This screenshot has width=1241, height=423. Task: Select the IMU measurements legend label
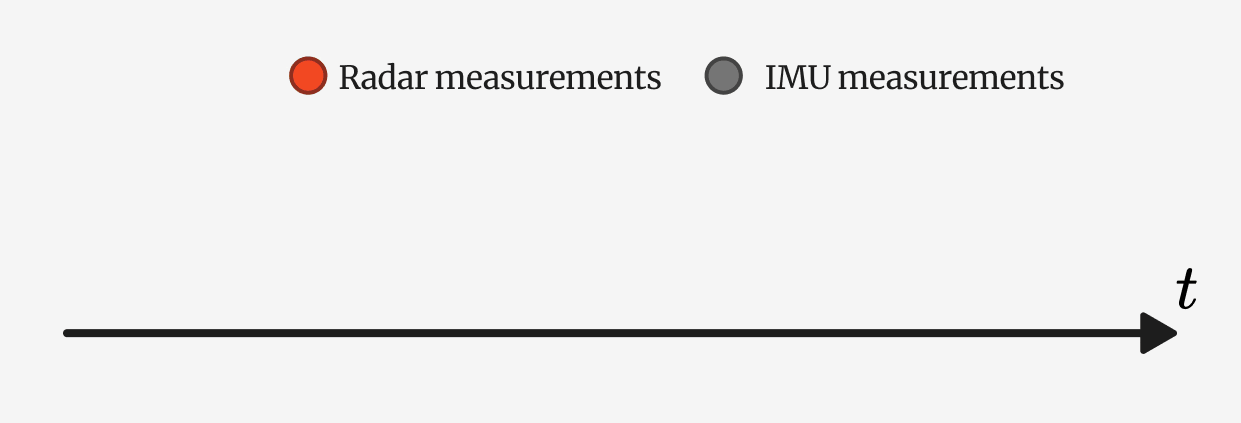(x=914, y=77)
